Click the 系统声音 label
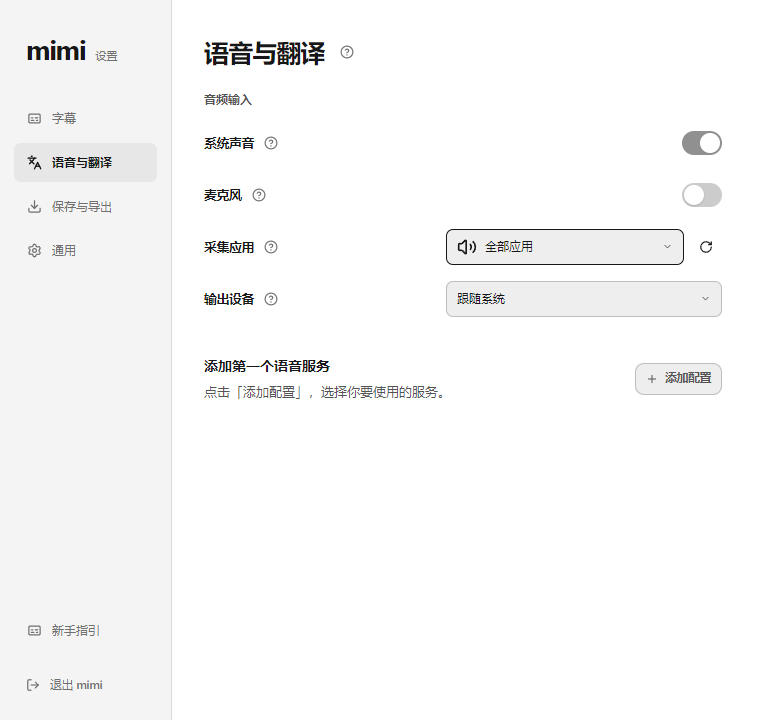Viewport: 760px width, 720px height. [x=229, y=143]
